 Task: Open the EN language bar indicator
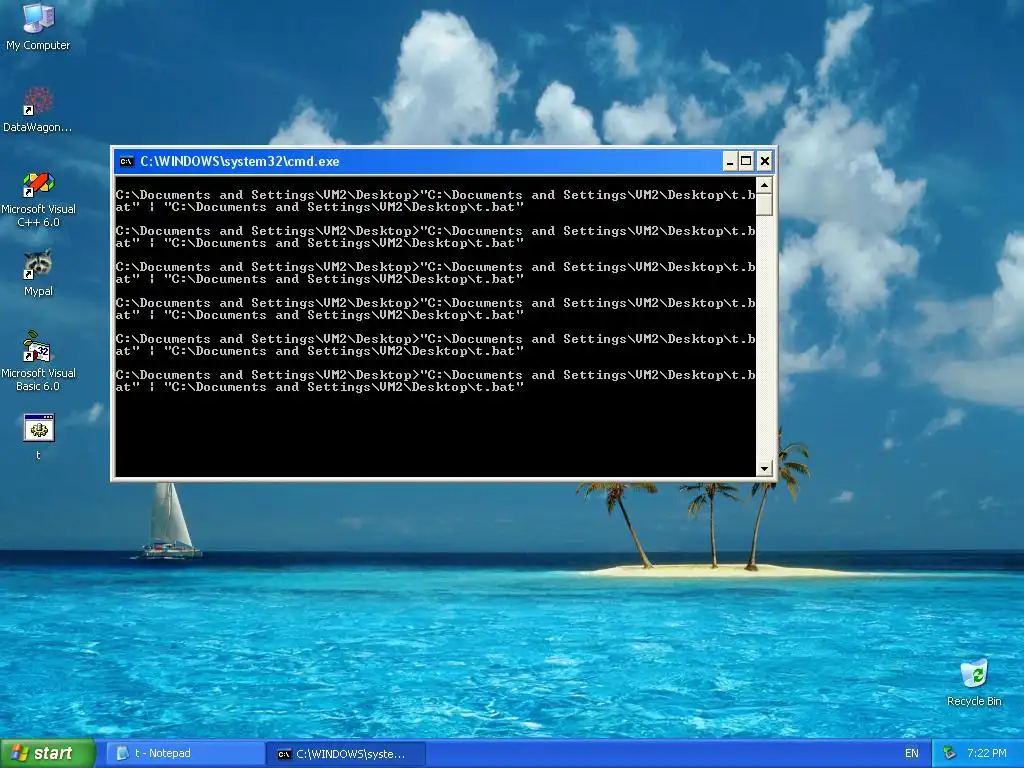tap(912, 754)
